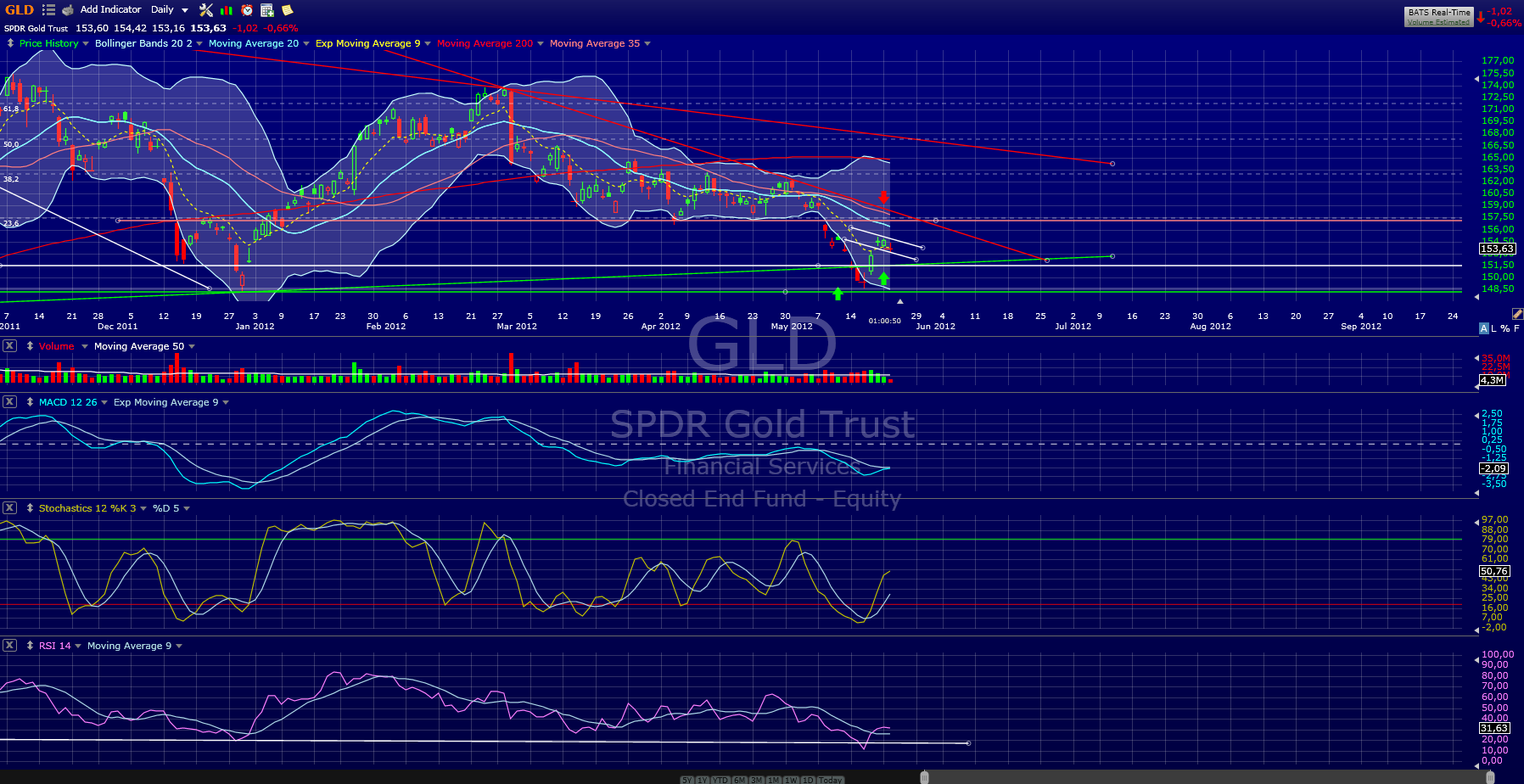Click the MACD value label -2,09
The image size is (1524, 784).
pyautogui.click(x=1494, y=468)
